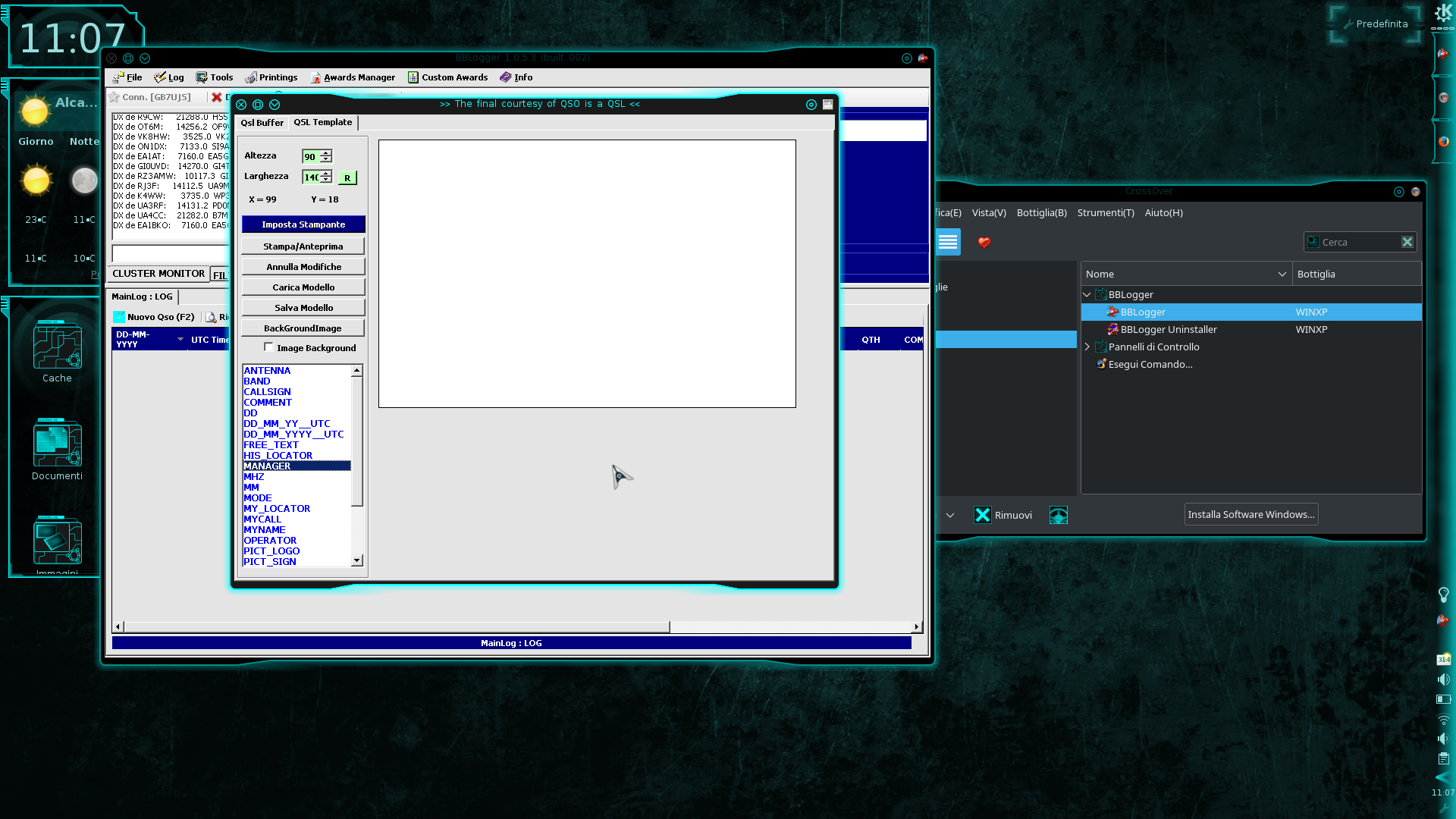This screenshot has height=819, width=1456.
Task: Toggle Image Background checkbox
Action: pyautogui.click(x=268, y=348)
